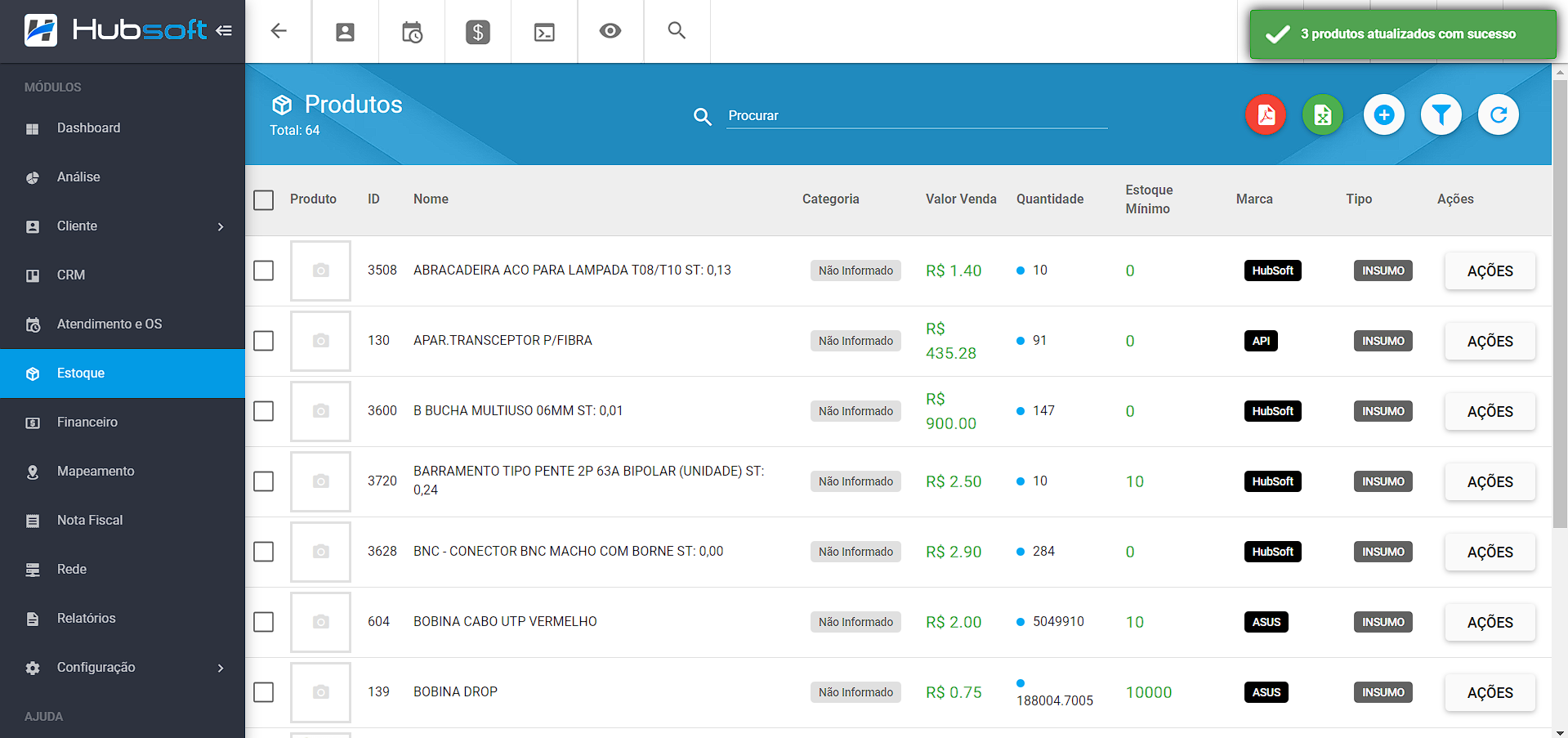
Task: Go to the Dashboard module
Action: 88,128
